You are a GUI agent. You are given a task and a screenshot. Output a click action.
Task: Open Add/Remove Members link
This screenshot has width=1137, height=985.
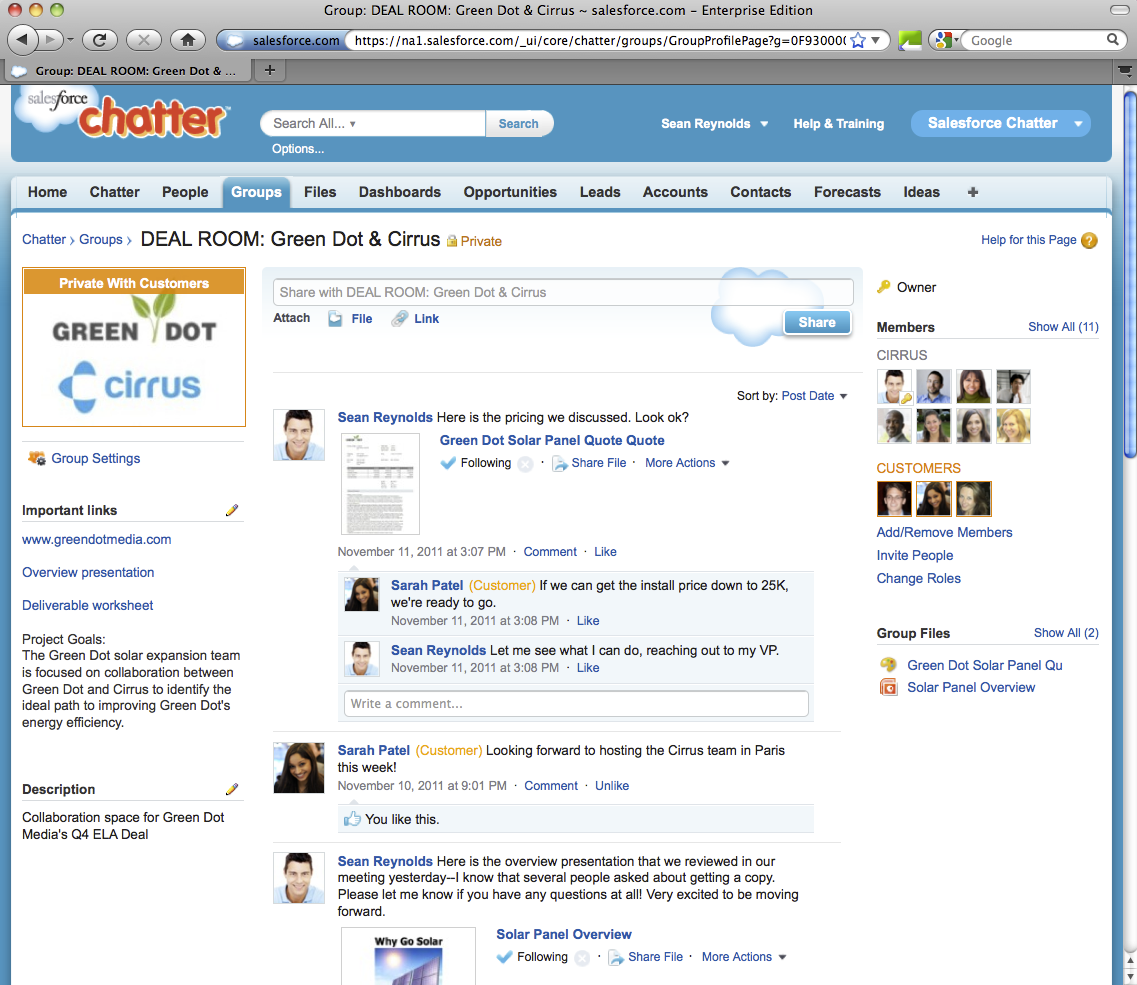(x=944, y=532)
